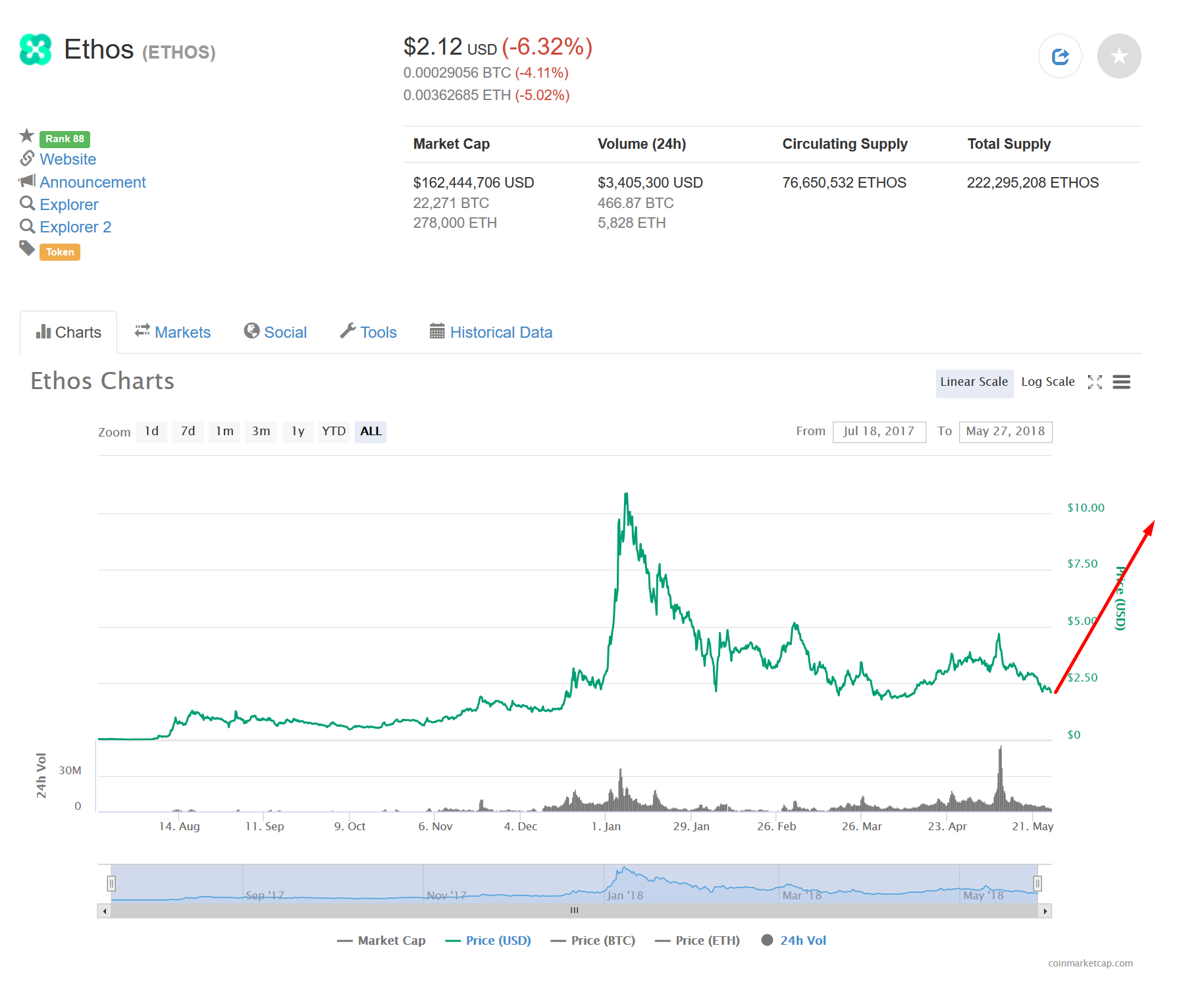Click the 222,295,208 ETHOS total supply
1204x1008 pixels.
tap(1033, 183)
